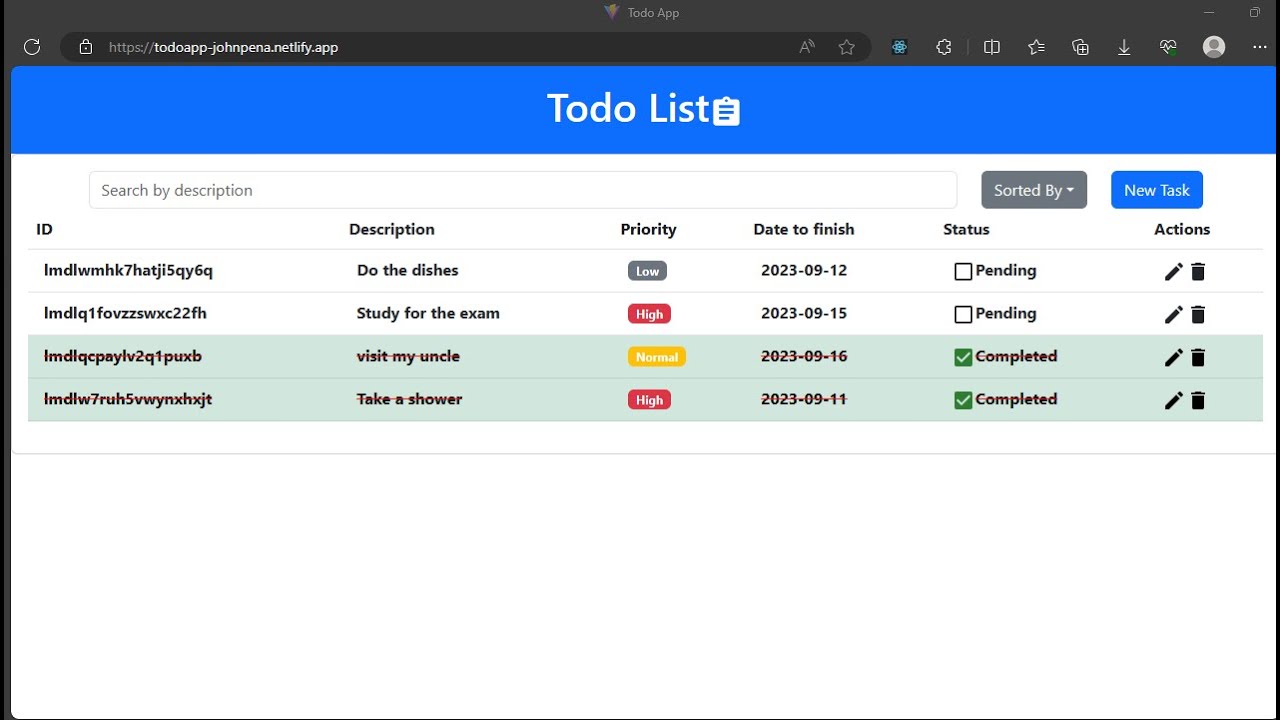Click the 'Date to finish' column header
1280x720 pixels.
point(804,229)
